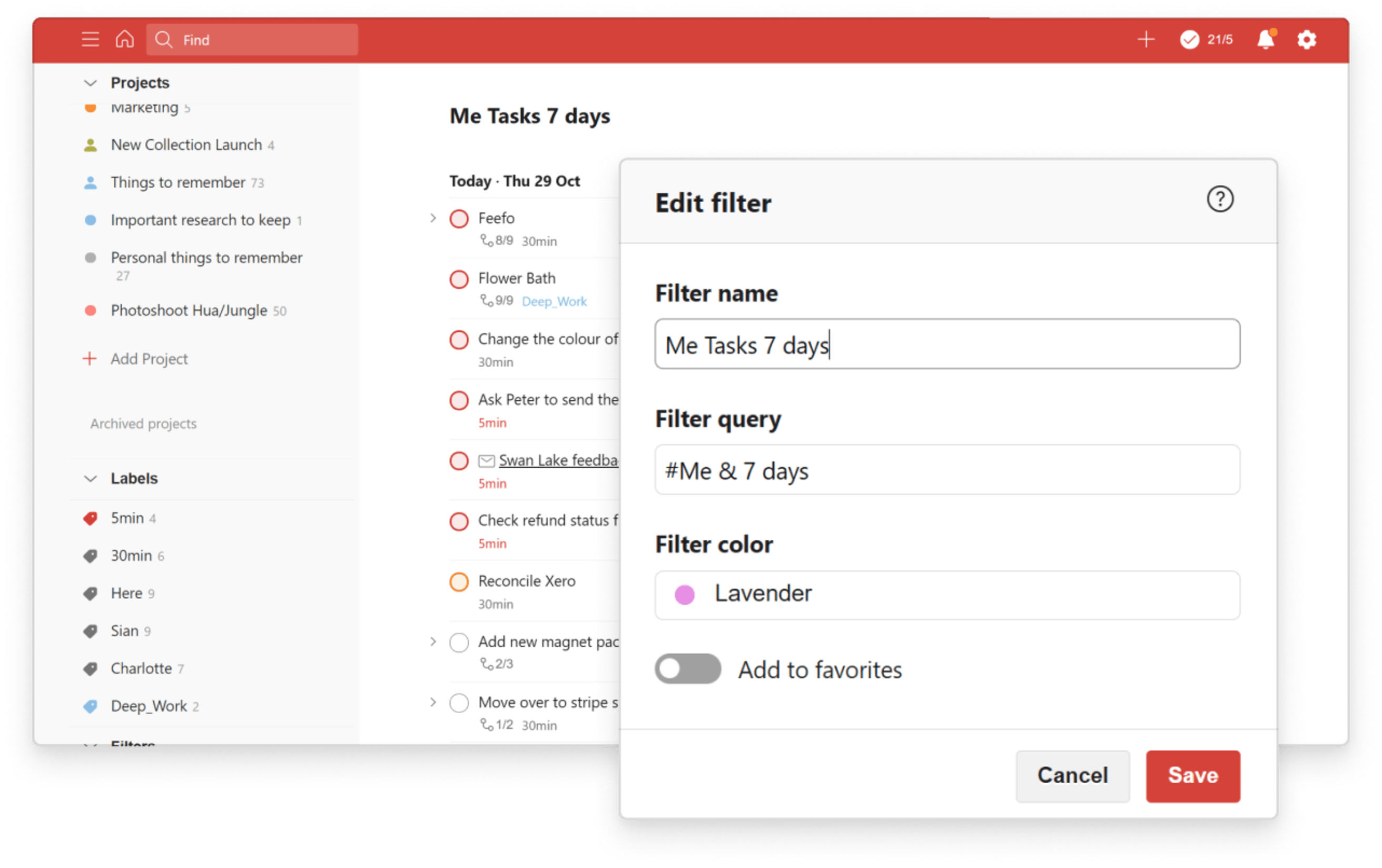This screenshot has width=1382, height=868.
Task: Expand the Feefo task subtasks
Action: coord(433,218)
